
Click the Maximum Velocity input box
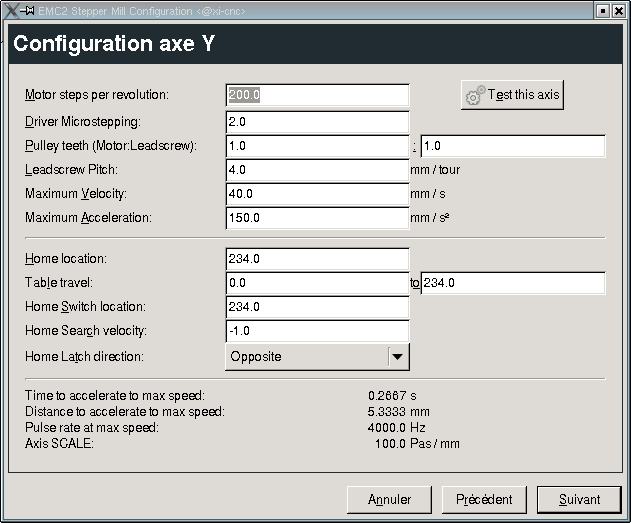tap(318, 194)
